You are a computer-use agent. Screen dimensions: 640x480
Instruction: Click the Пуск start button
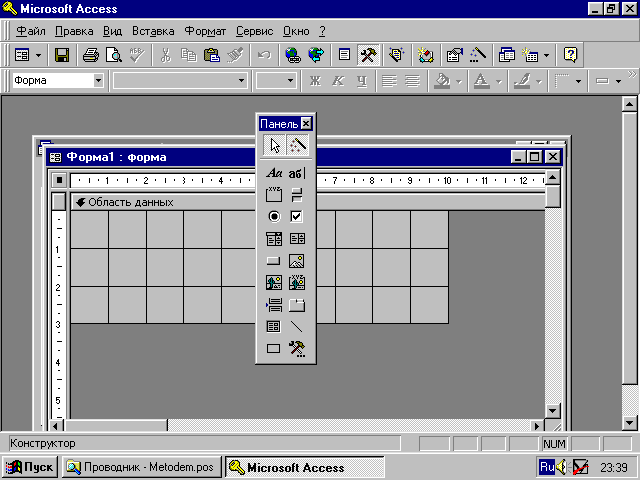[x=30, y=467]
